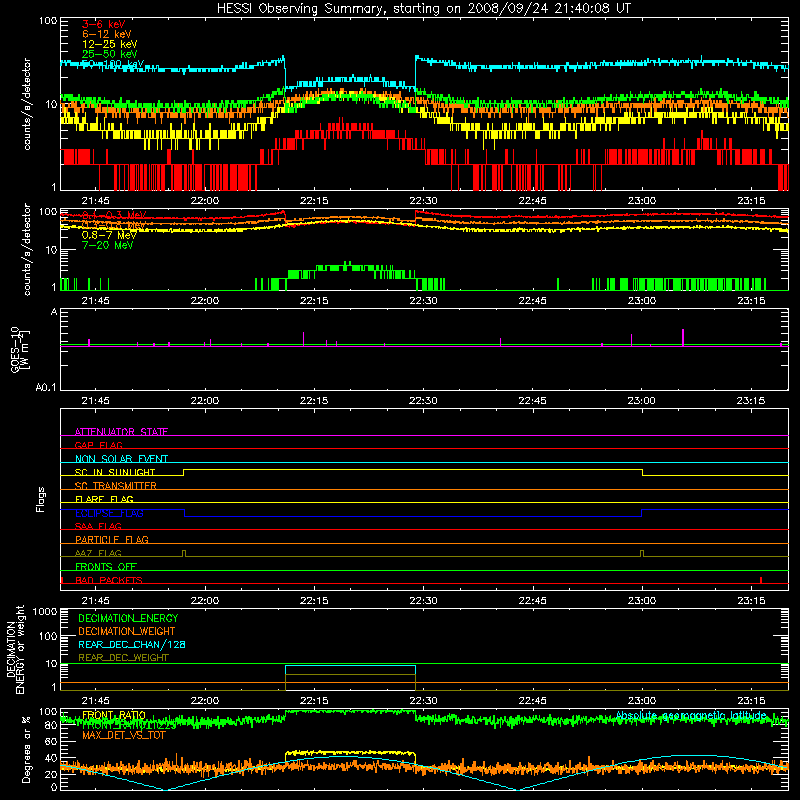The width and height of the screenshot is (800, 800).
Task: Click the 'GOES-10' vertical axis label
Action: 15,349
